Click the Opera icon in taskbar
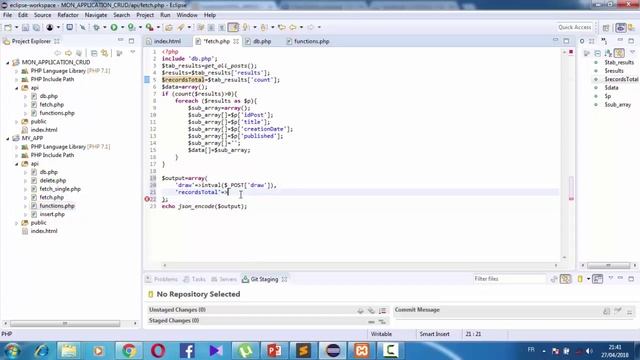Screen dimensions: 640x360 pyautogui.click(x=158, y=350)
